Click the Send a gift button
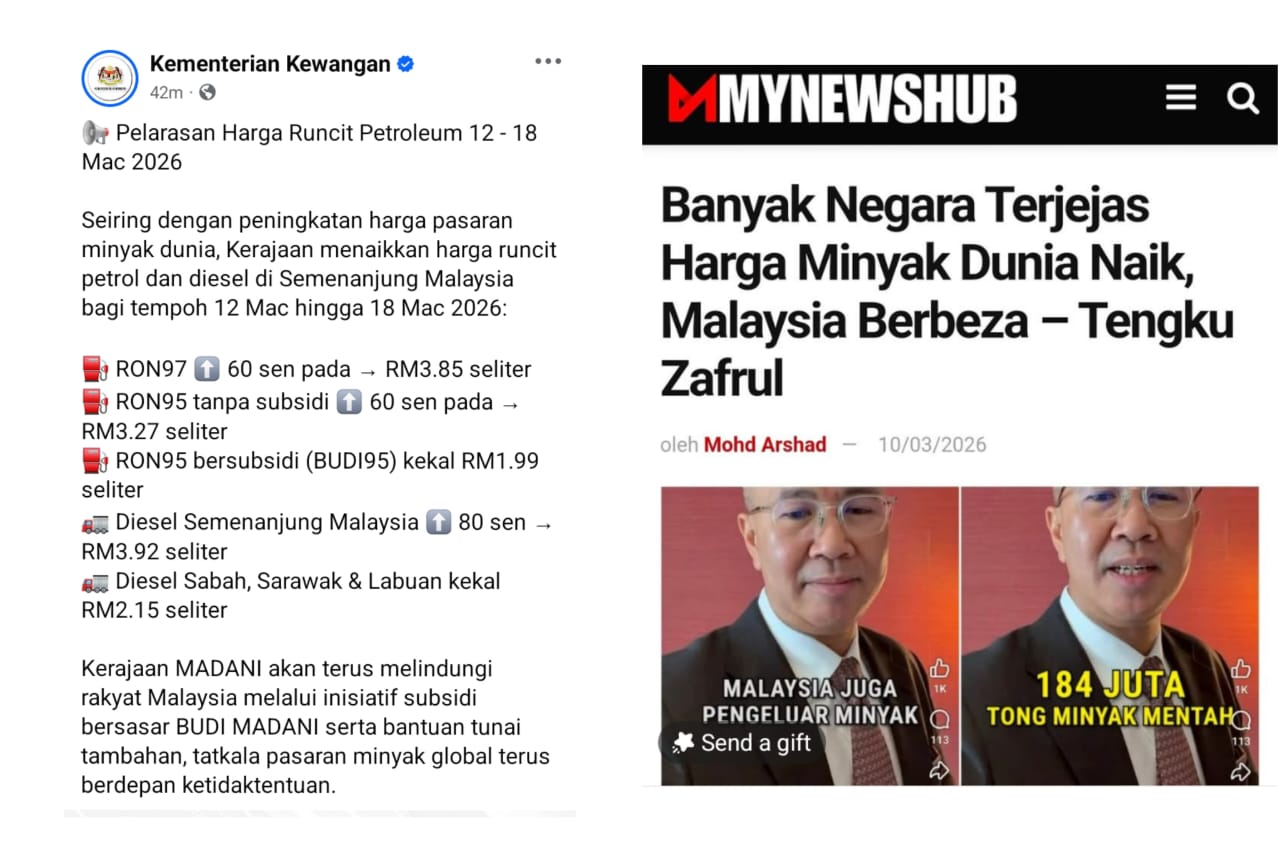The width and height of the screenshot is (1280, 853). (741, 743)
